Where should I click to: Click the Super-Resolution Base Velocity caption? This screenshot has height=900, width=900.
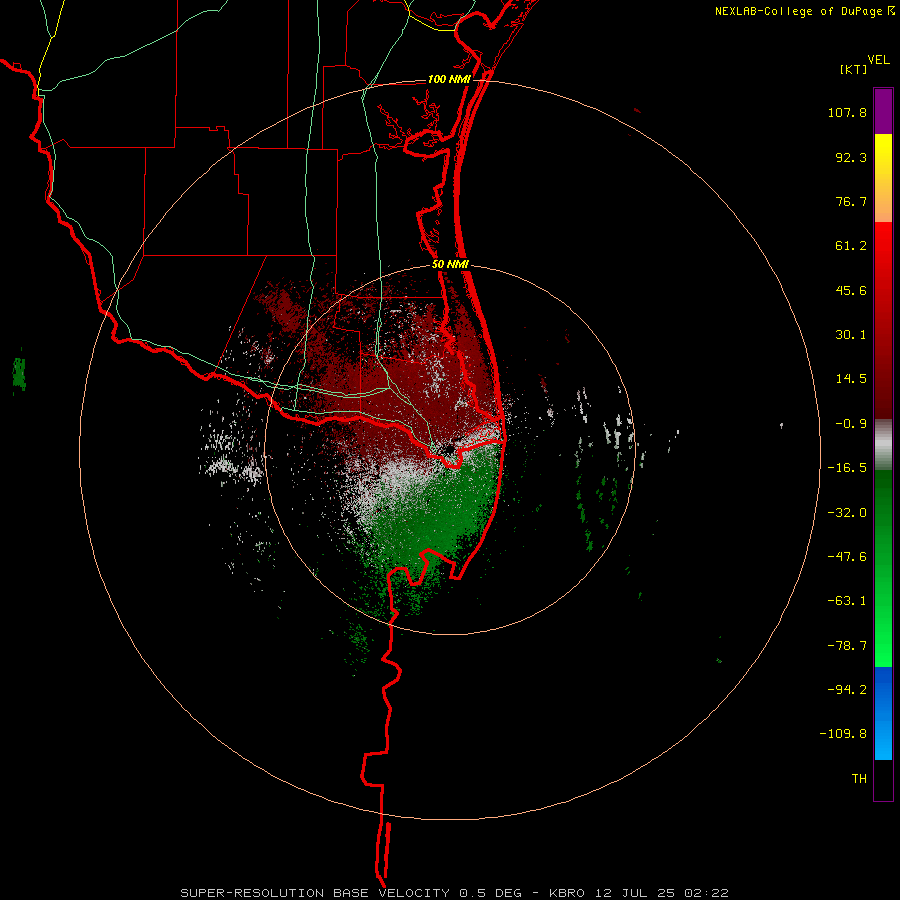click(455, 893)
